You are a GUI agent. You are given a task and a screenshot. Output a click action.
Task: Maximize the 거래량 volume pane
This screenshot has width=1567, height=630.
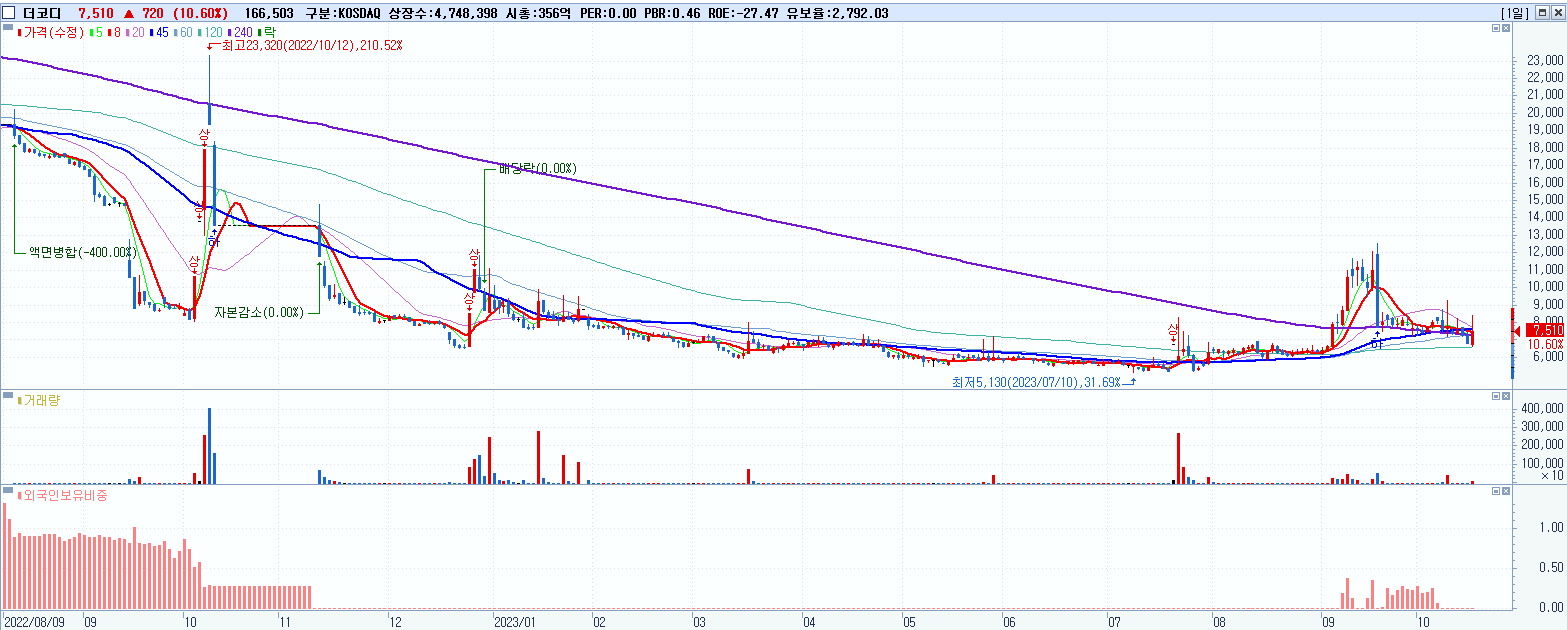tap(1495, 398)
